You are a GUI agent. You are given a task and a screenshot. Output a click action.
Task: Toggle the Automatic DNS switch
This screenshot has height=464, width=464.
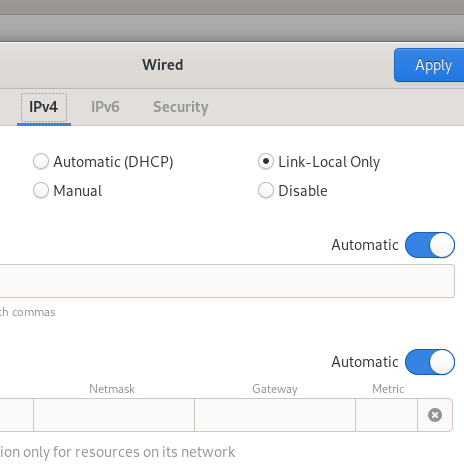(430, 245)
